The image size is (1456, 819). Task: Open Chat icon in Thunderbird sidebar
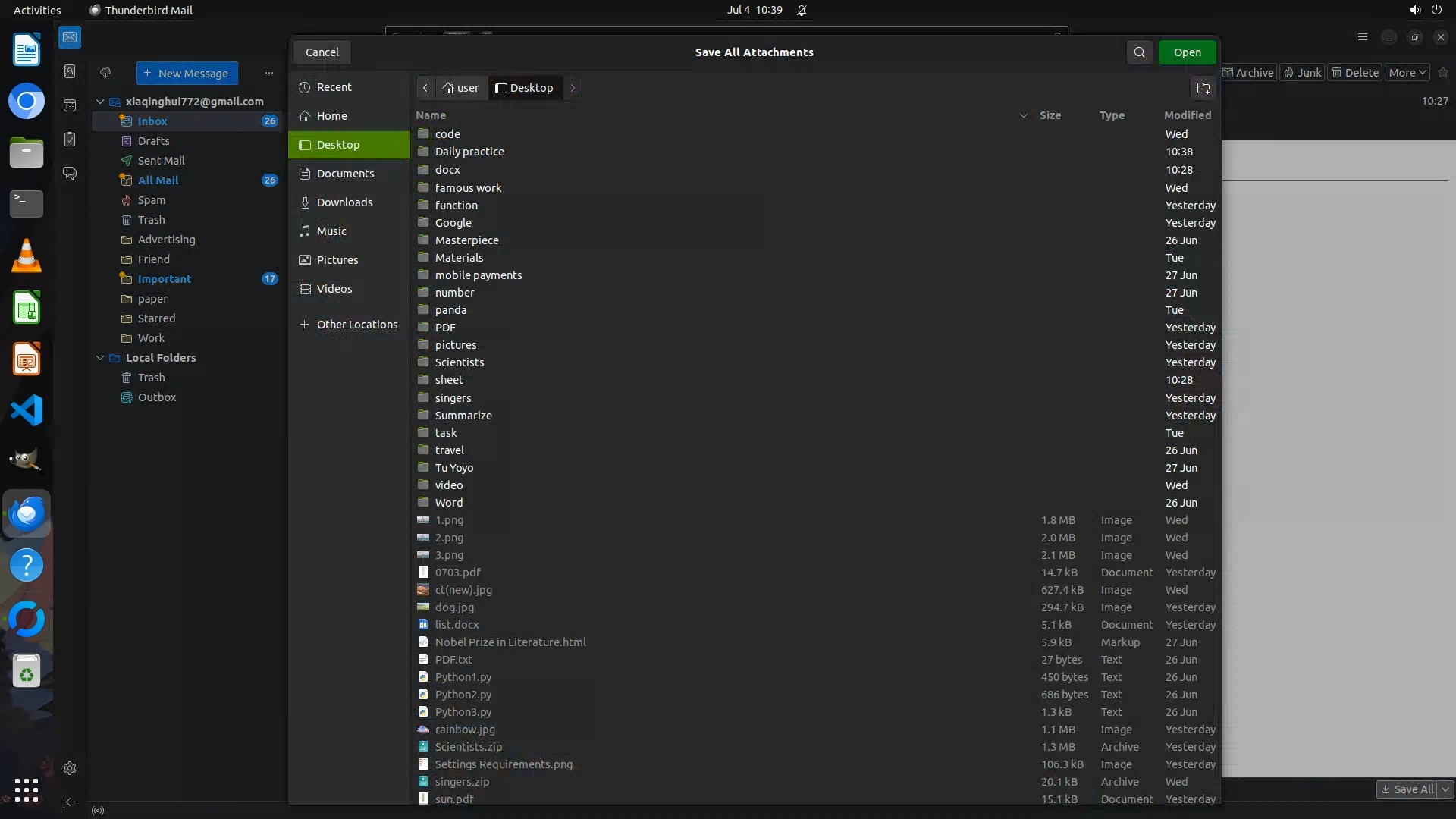click(70, 174)
